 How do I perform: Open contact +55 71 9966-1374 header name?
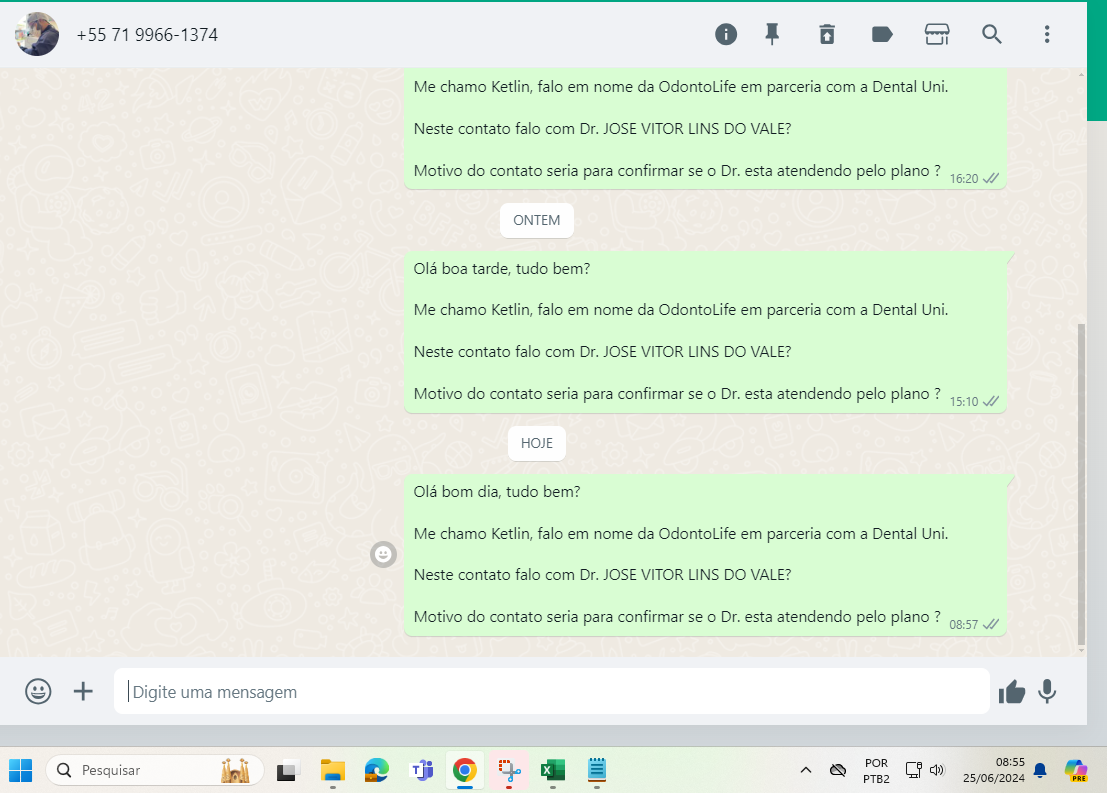147,35
